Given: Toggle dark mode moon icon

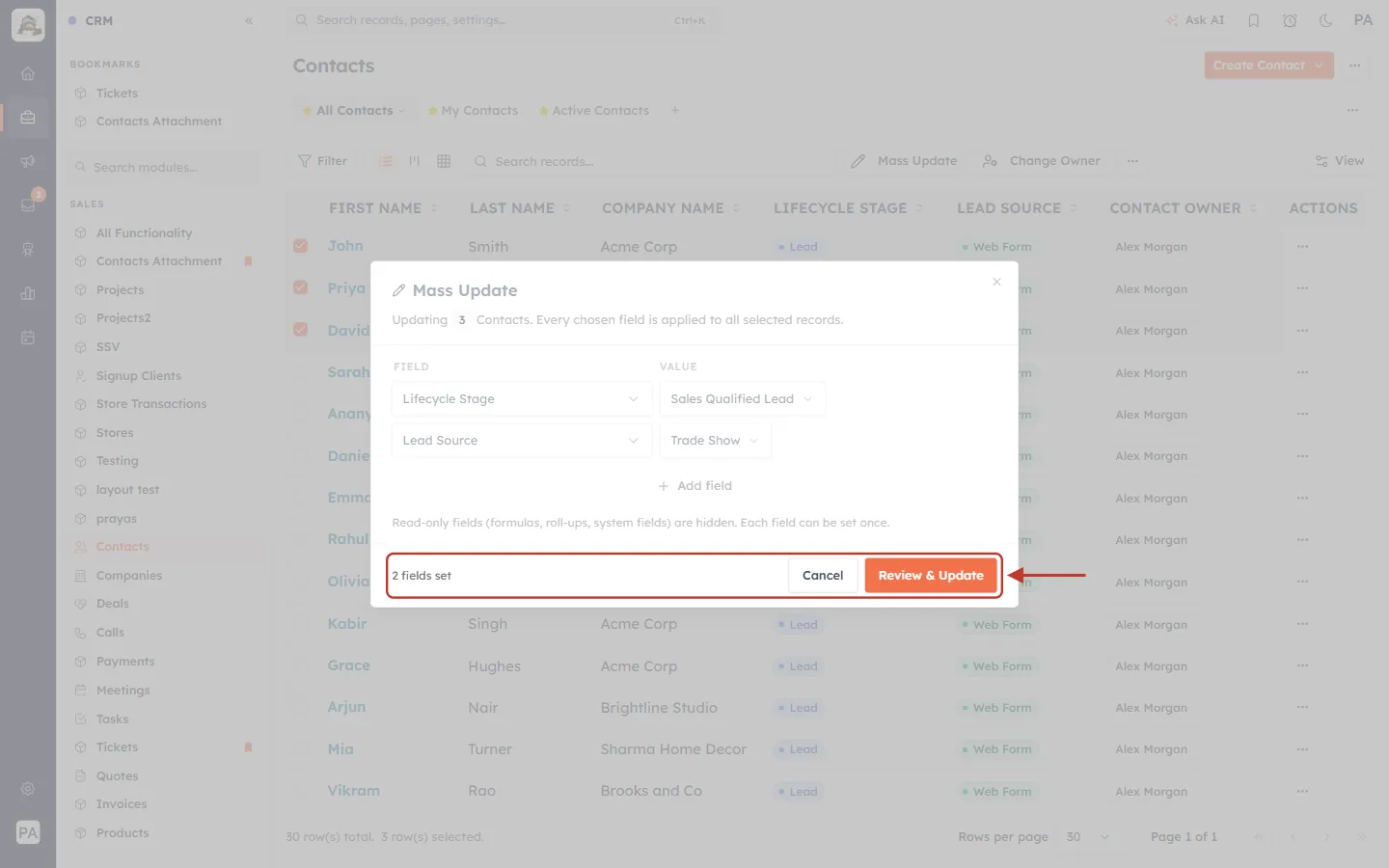Looking at the screenshot, I should pos(1326,20).
